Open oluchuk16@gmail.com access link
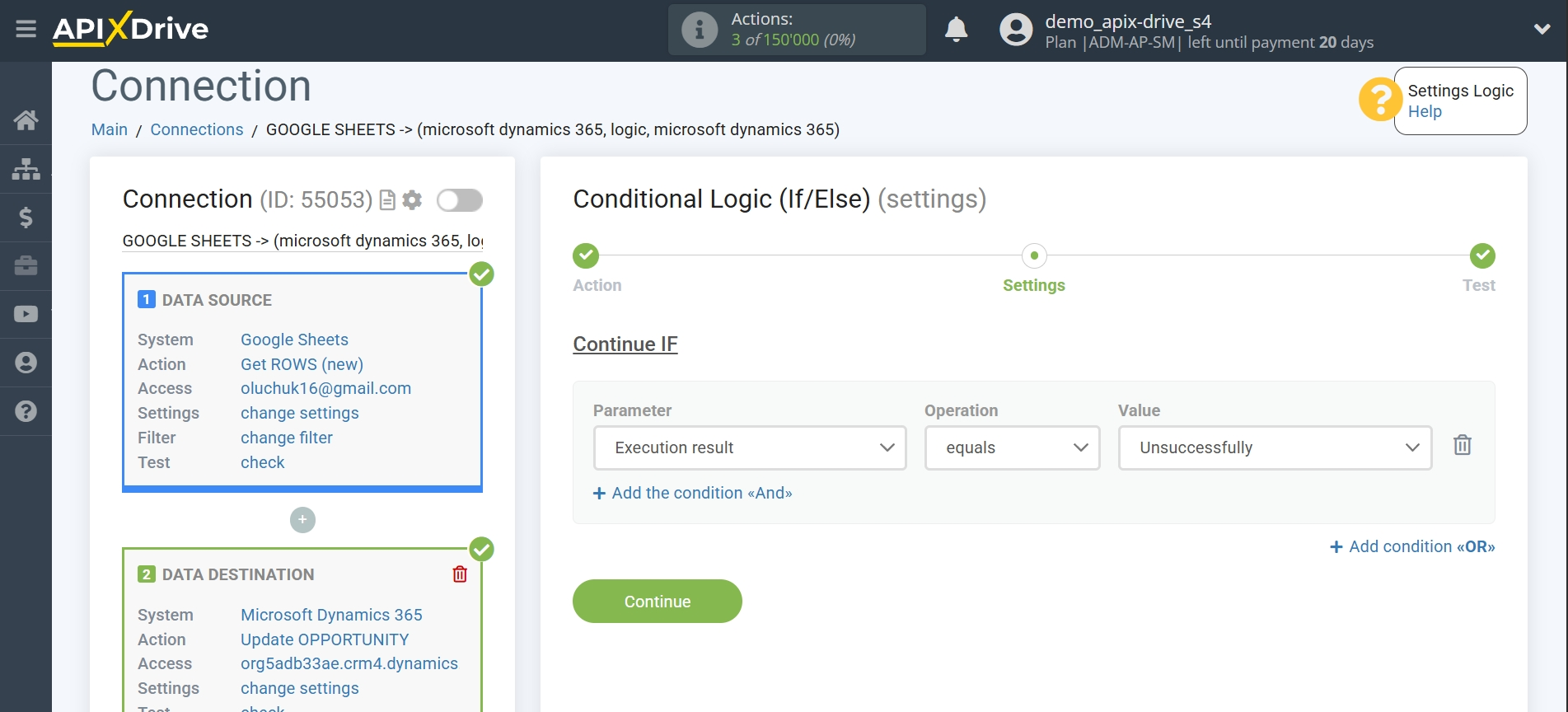1568x712 pixels. point(325,388)
